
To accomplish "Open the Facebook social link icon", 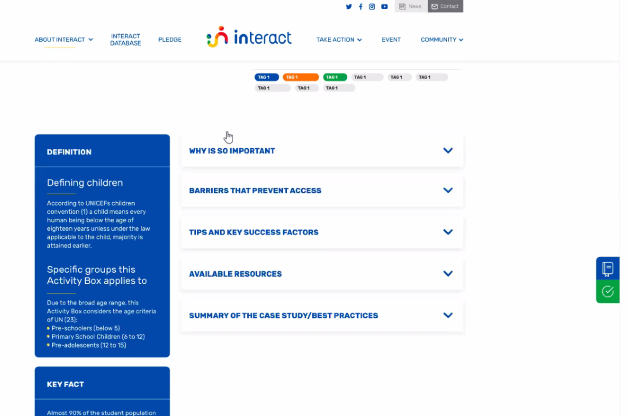I will pyautogui.click(x=360, y=7).
